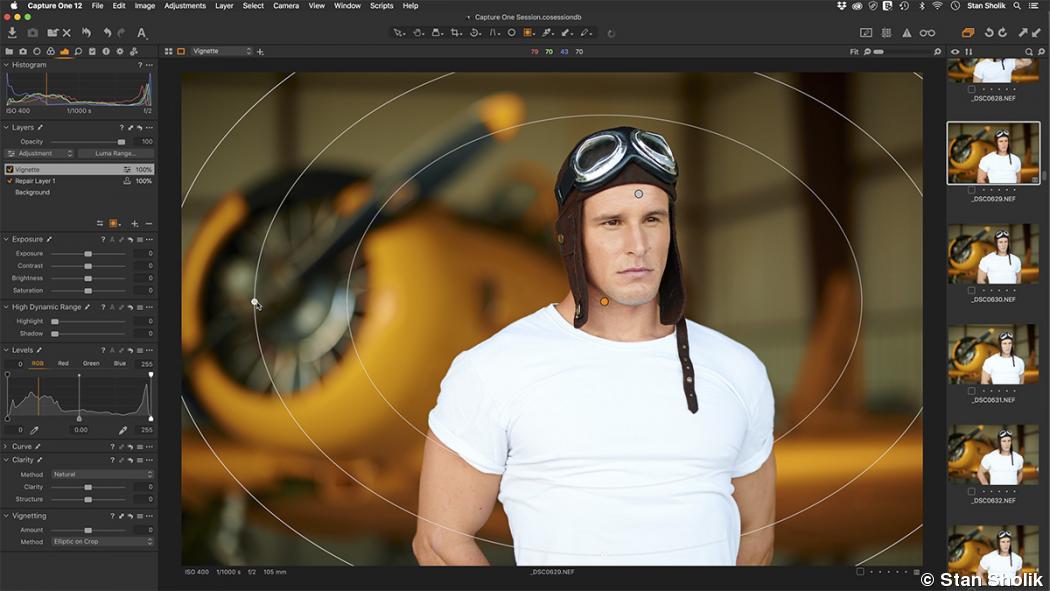Expand the Curve panel

click(x=6, y=446)
